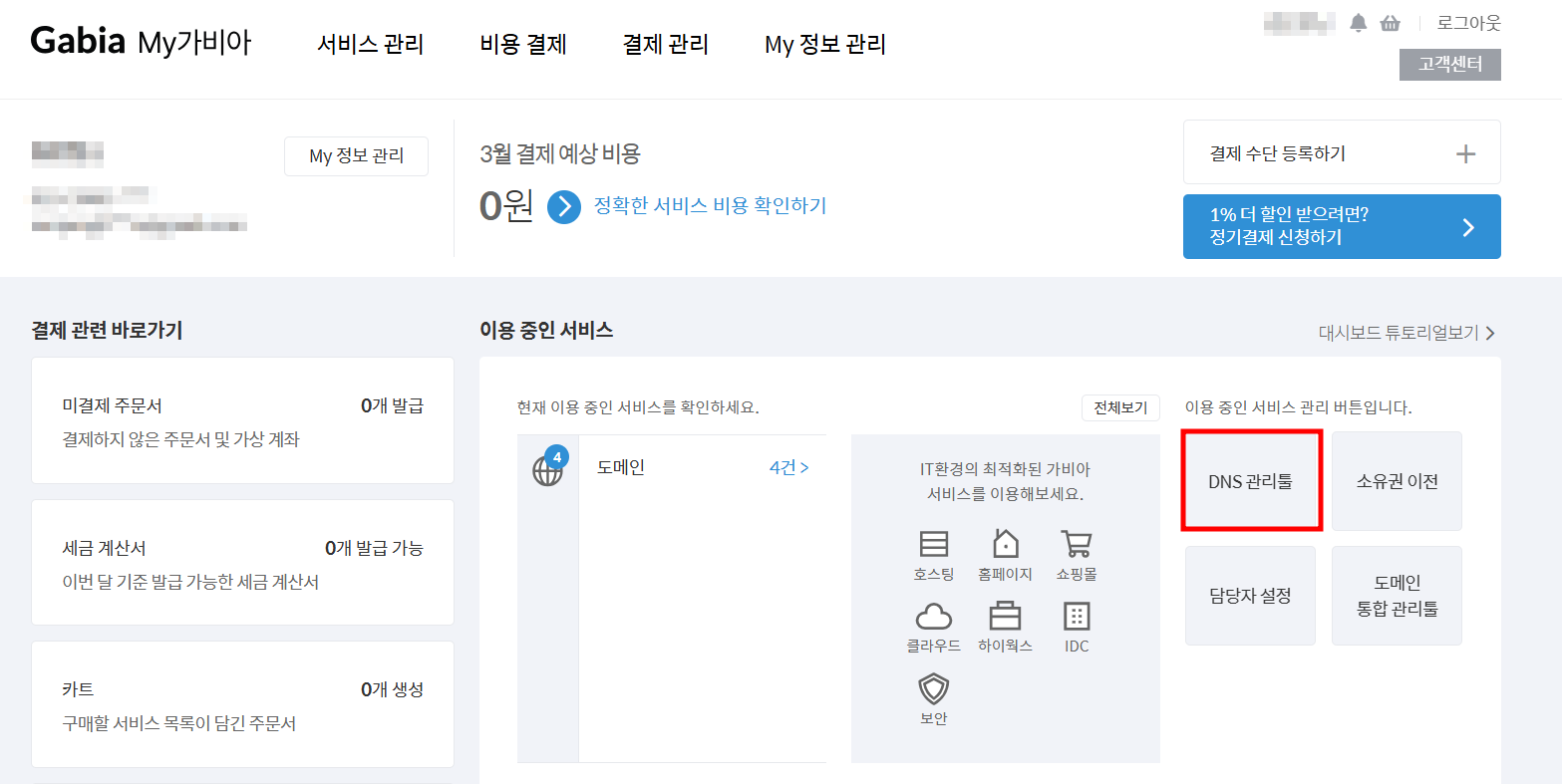This screenshot has width=1562, height=784.
Task: Click the IDC building icon
Action: tap(1077, 616)
